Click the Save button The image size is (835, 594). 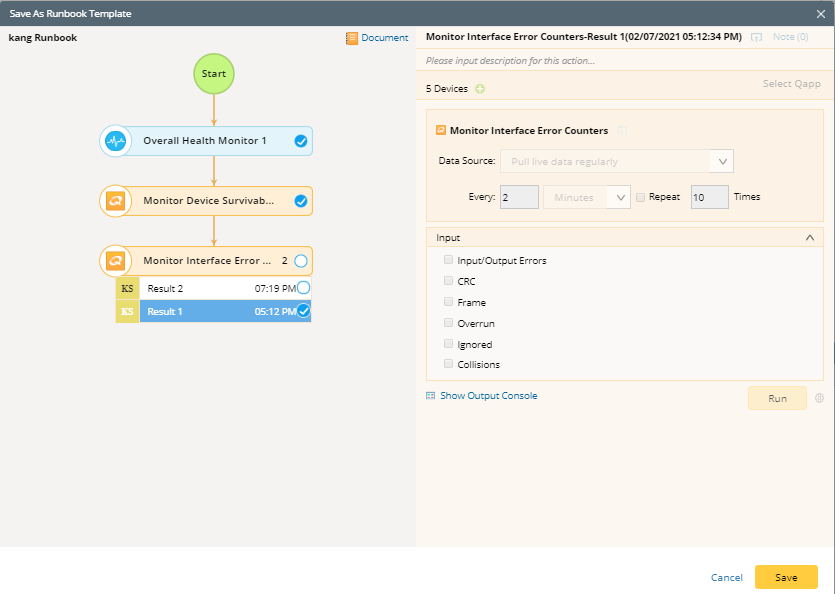click(786, 577)
